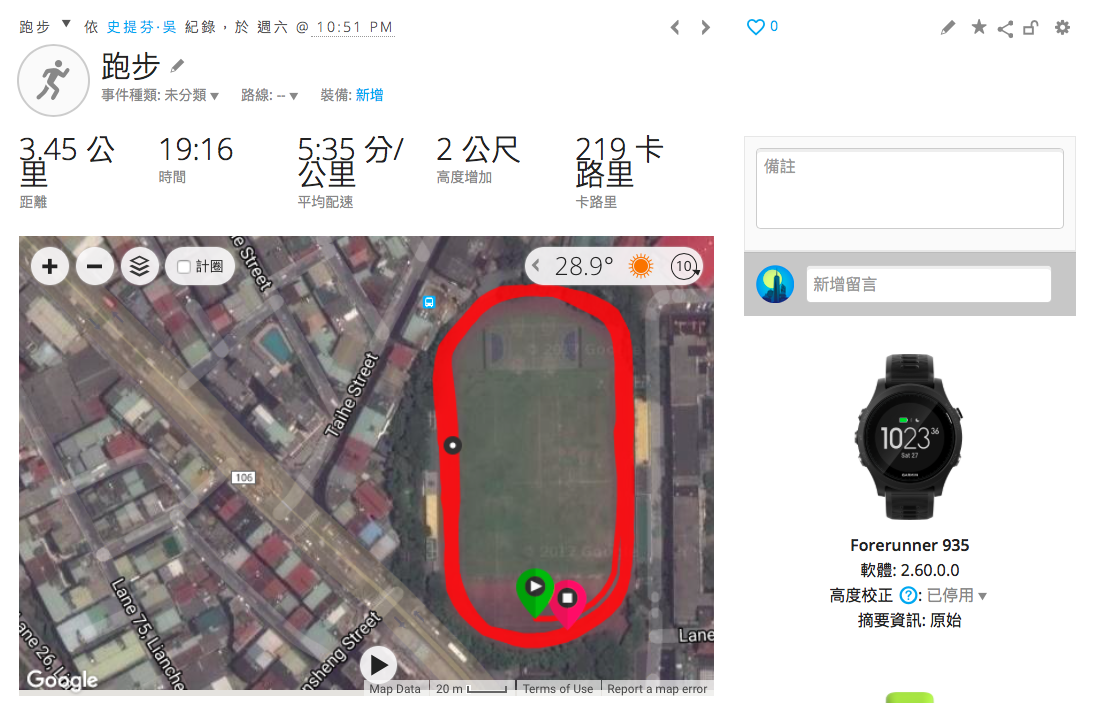Play the activity route animation
The image size is (1102, 703).
[378, 664]
